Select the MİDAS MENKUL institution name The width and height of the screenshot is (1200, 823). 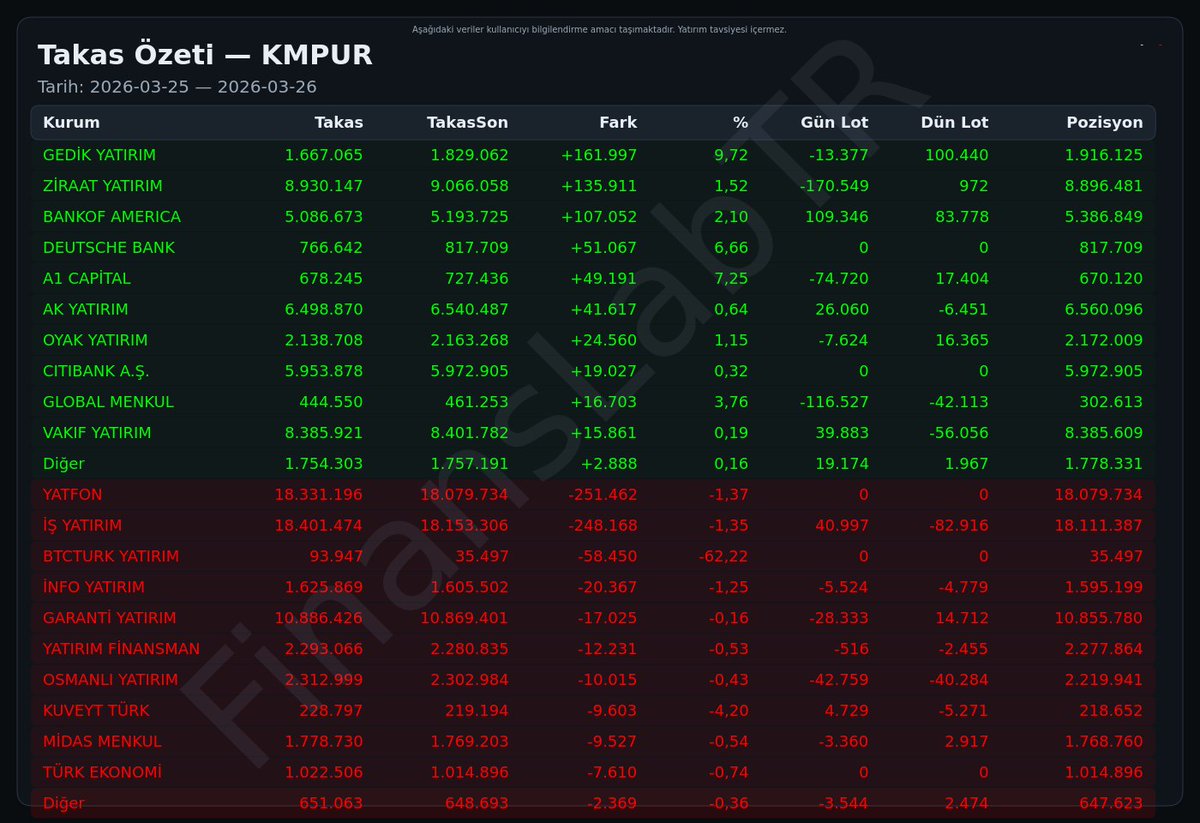point(102,742)
